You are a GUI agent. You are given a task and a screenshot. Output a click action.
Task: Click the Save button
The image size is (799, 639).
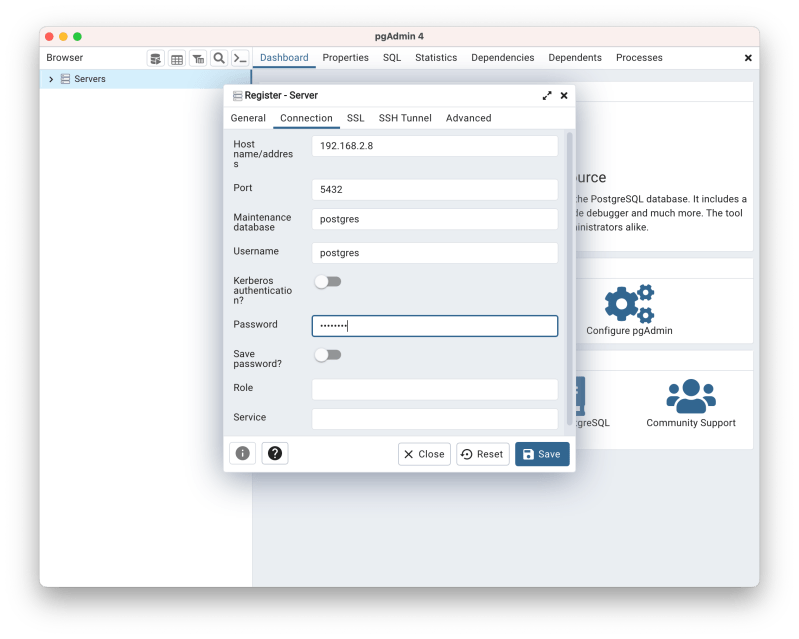[x=542, y=454]
